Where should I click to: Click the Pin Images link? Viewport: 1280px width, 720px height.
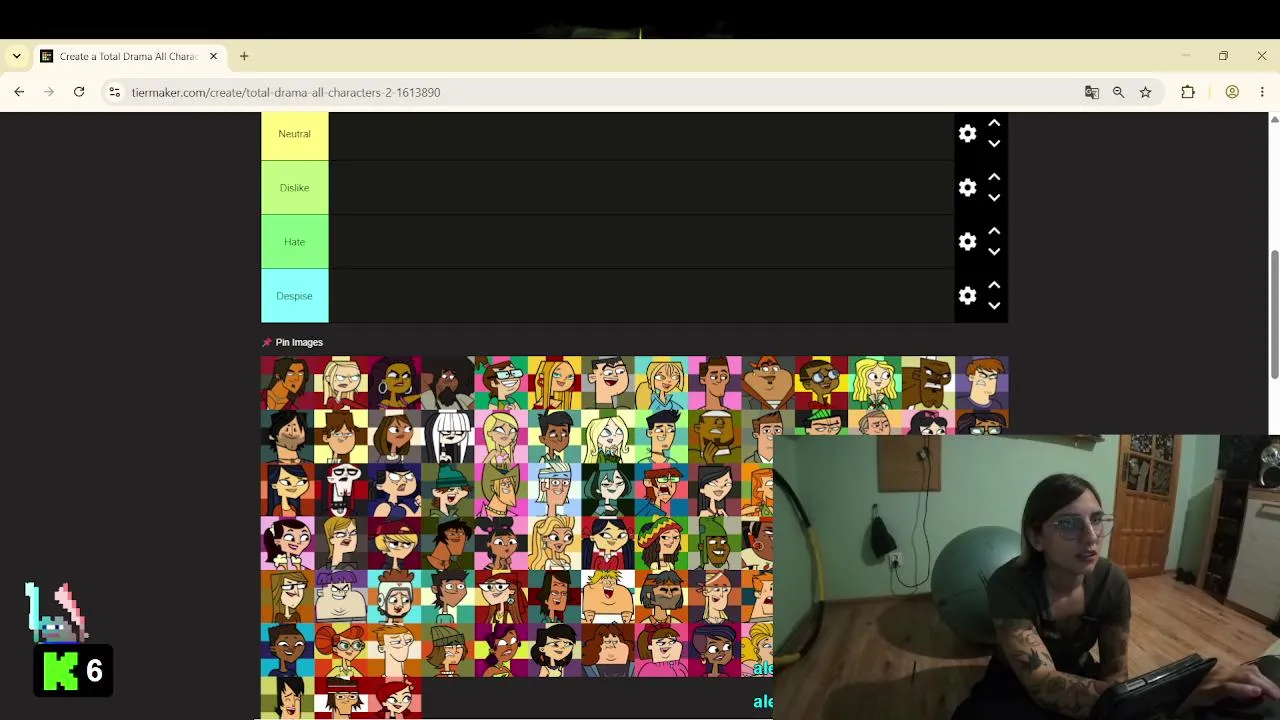(x=292, y=342)
